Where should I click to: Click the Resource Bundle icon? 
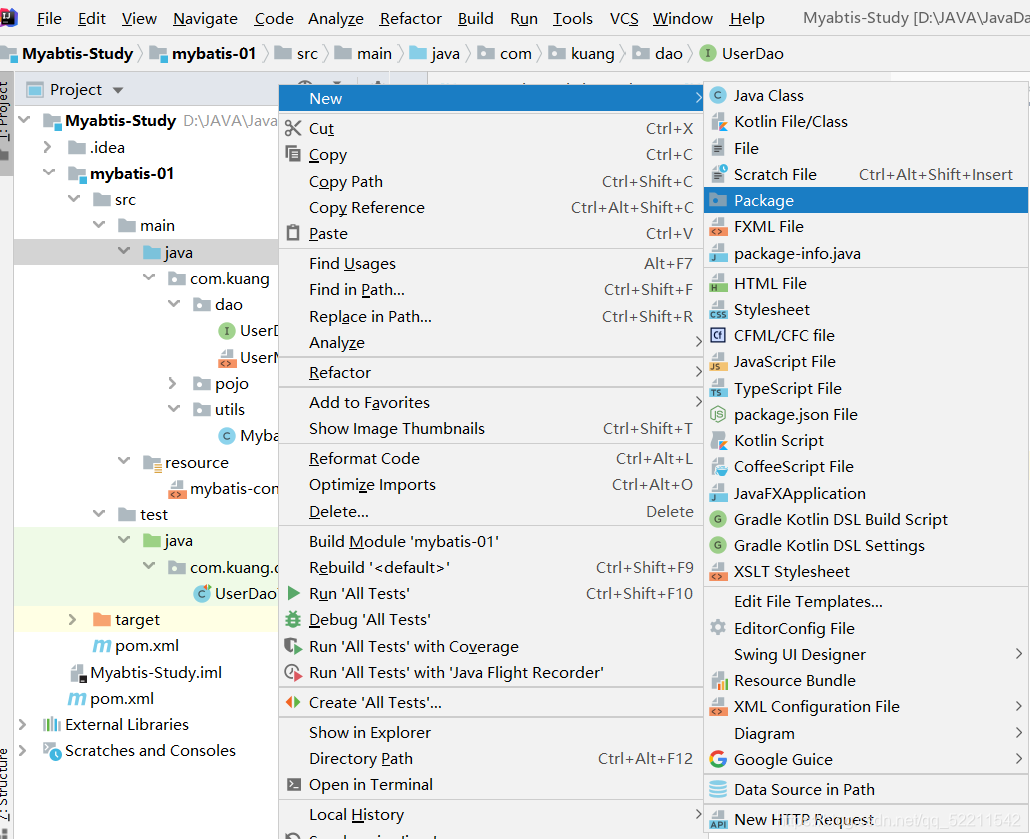(719, 681)
